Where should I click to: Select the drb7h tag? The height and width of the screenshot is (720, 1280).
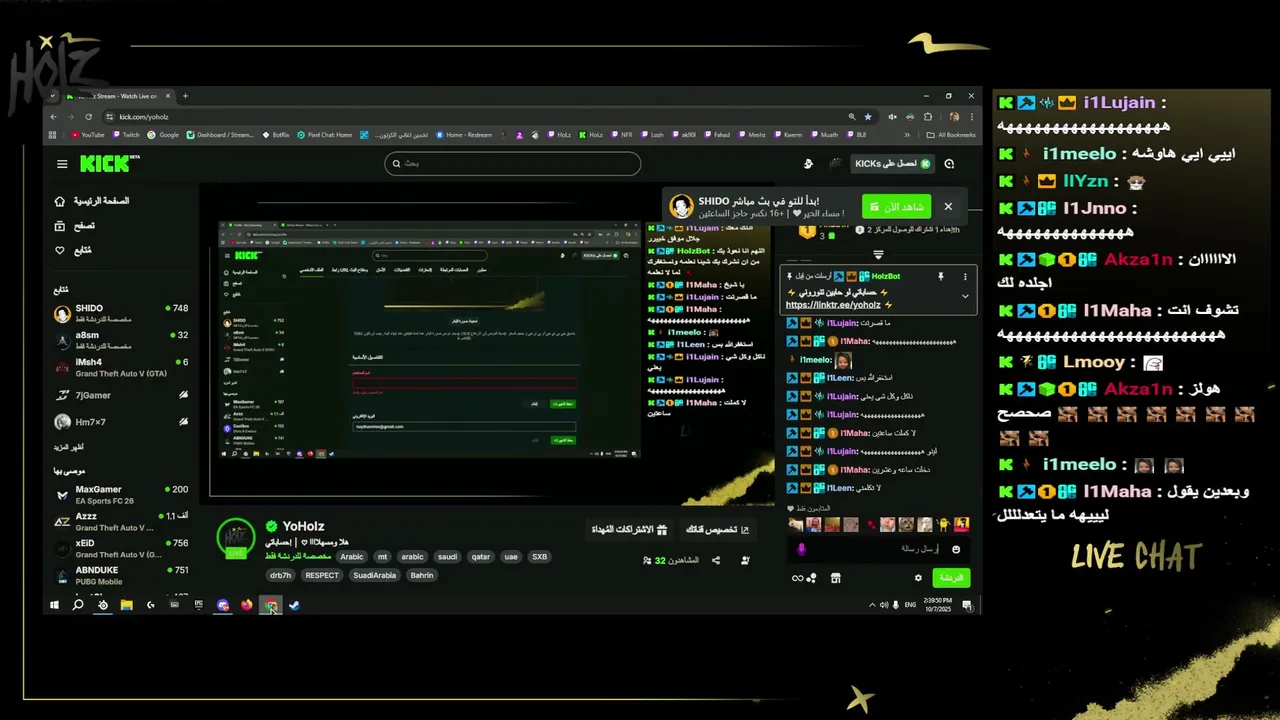click(x=281, y=575)
